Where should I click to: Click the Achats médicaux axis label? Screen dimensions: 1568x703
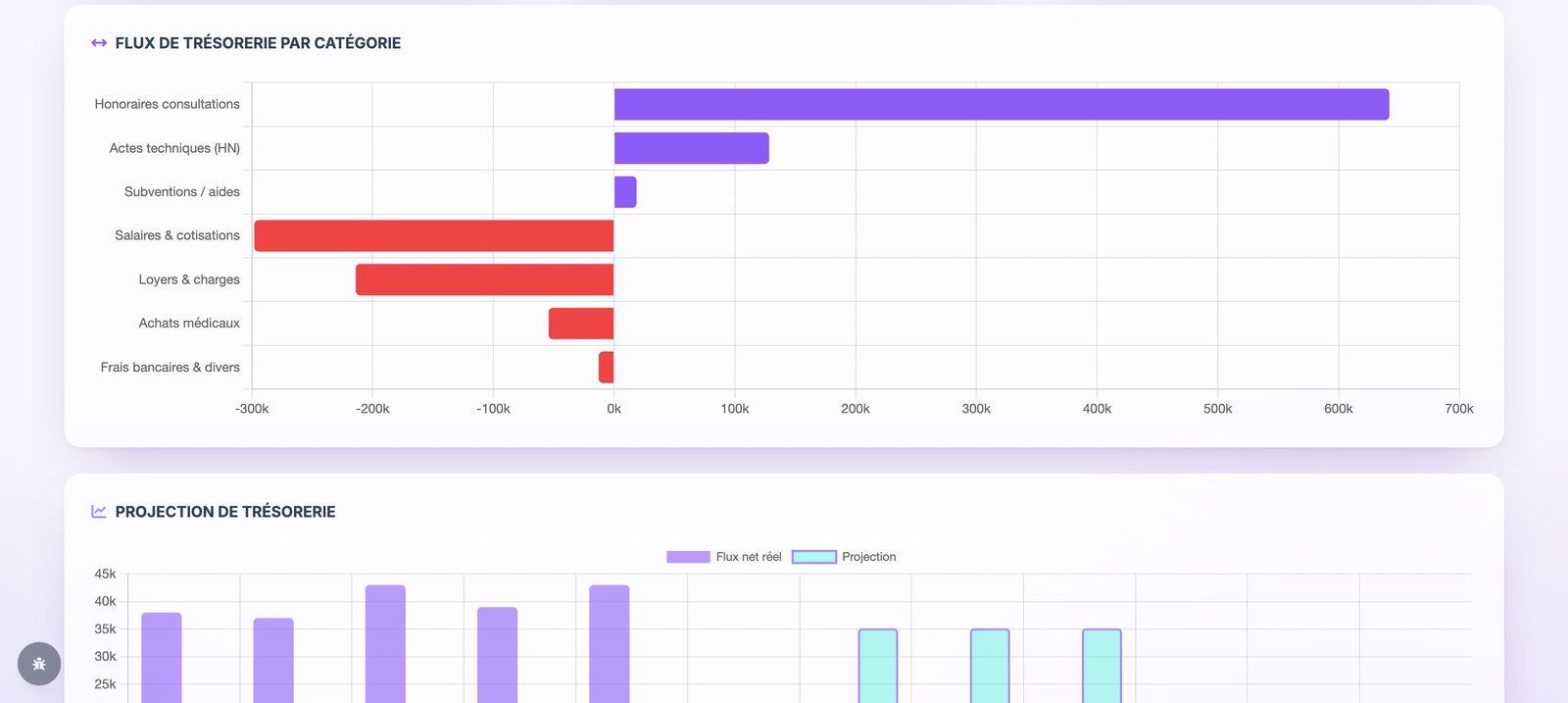coord(189,324)
